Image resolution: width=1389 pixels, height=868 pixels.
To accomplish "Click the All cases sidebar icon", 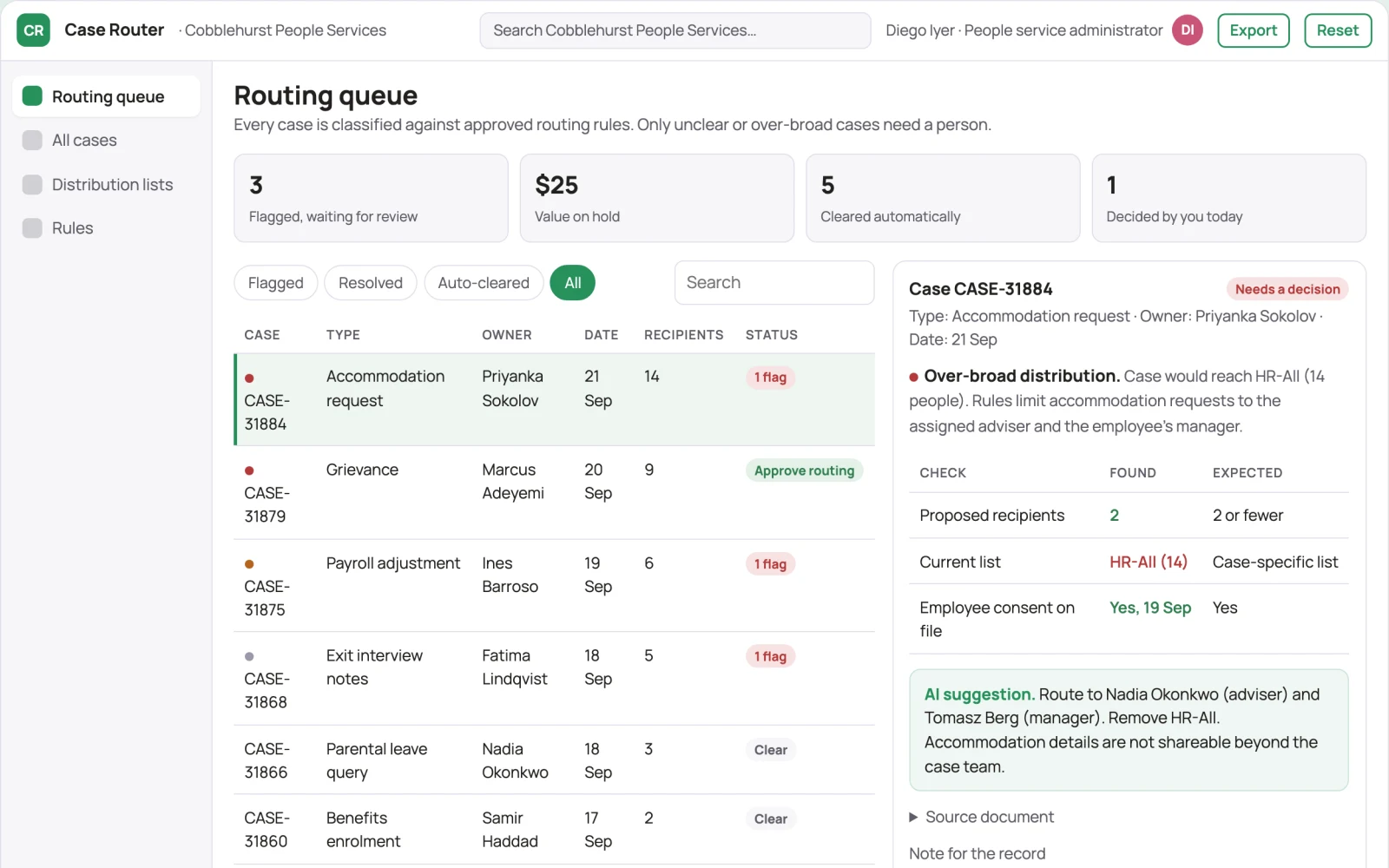I will point(32,141).
